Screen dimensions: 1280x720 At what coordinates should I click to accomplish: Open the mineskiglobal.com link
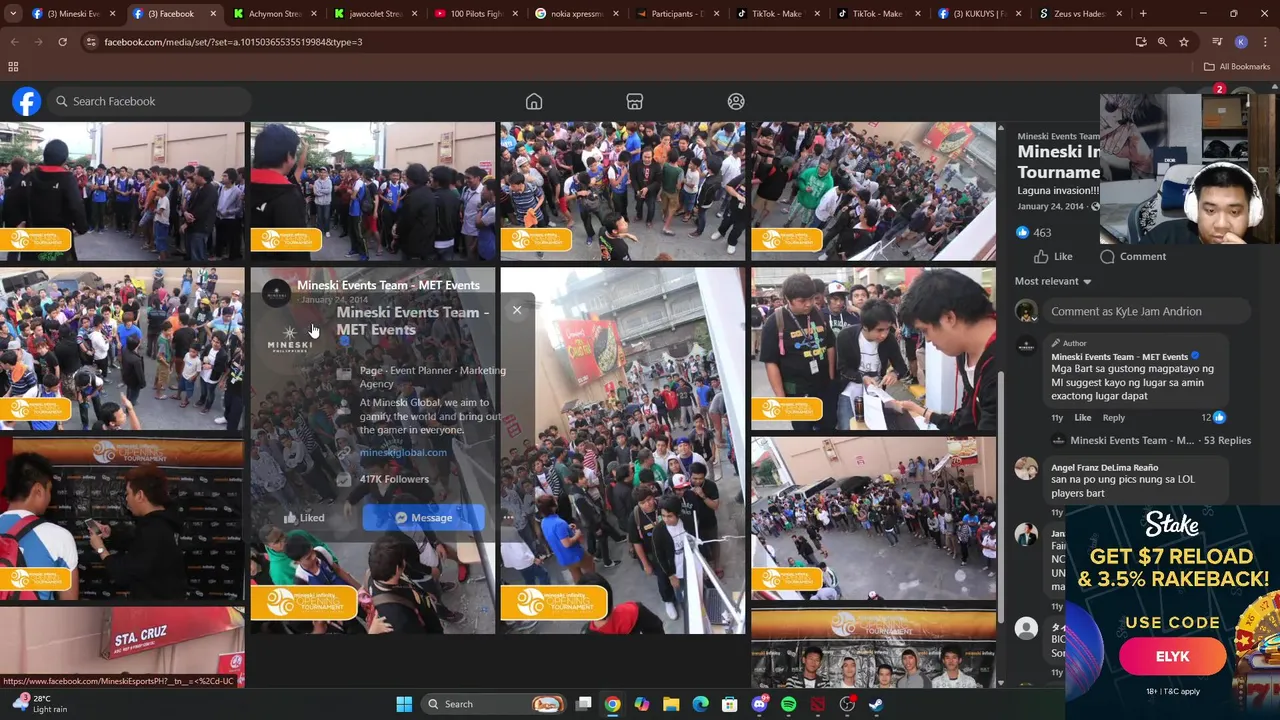coord(403,452)
